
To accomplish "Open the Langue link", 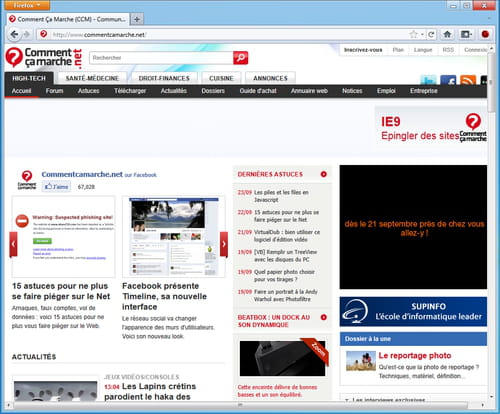I will (x=423, y=50).
